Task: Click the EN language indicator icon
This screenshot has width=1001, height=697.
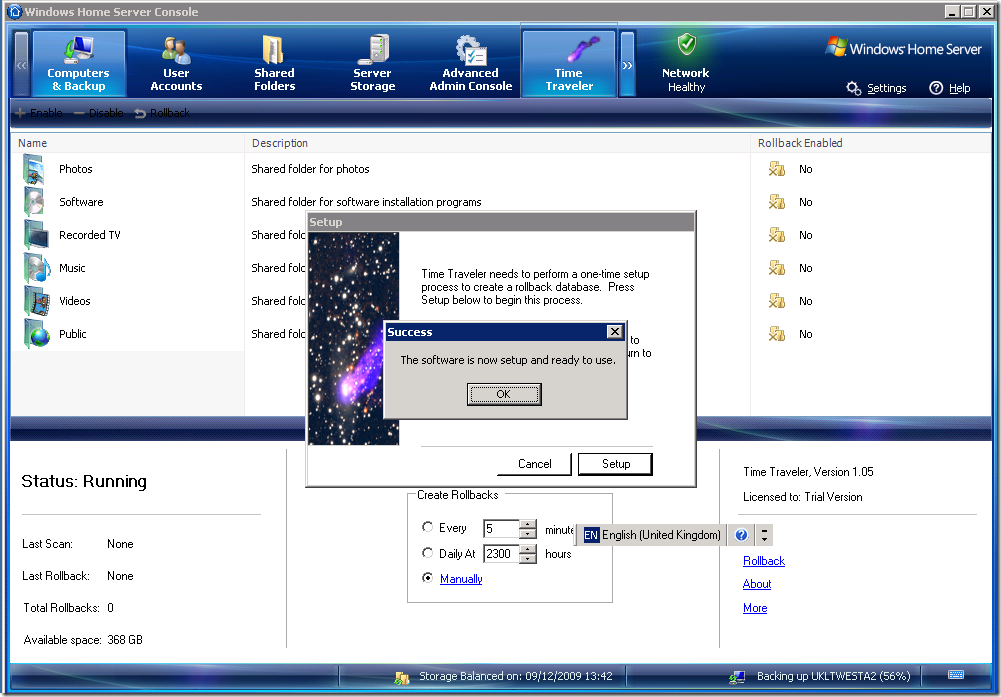Action: [x=591, y=535]
